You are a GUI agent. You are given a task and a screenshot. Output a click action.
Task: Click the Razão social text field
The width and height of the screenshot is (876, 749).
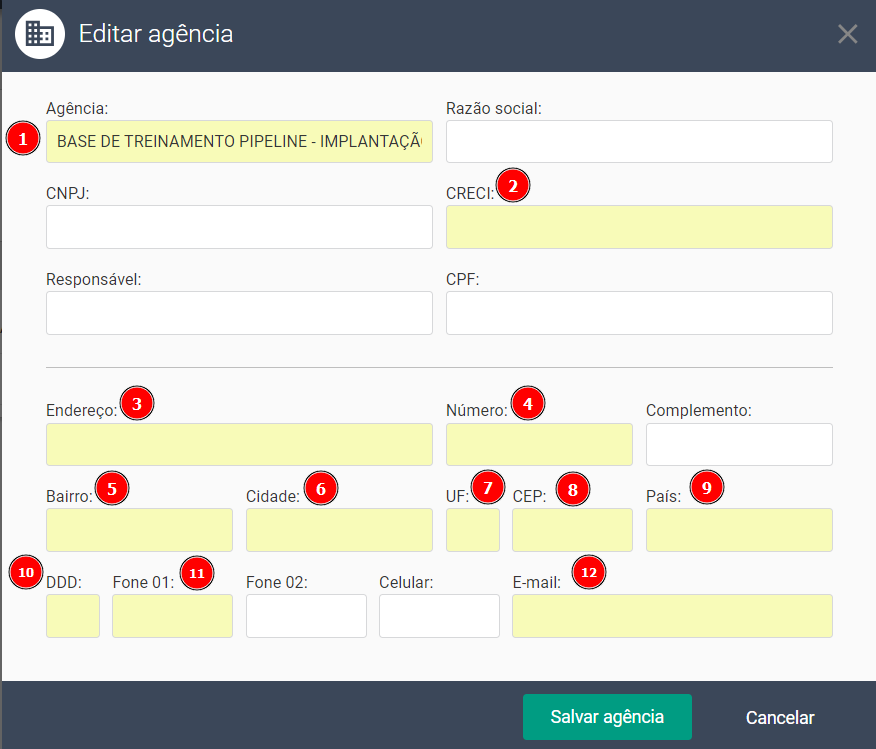pyautogui.click(x=639, y=142)
